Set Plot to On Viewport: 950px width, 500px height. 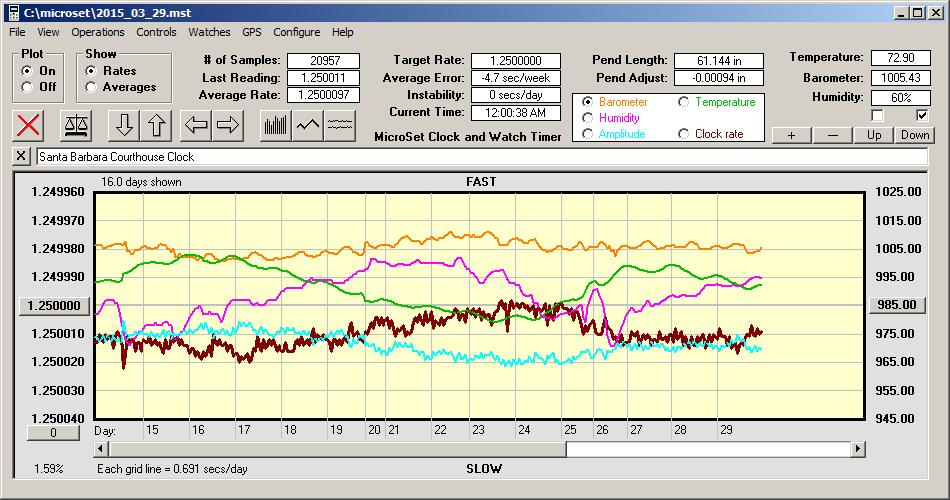[27, 71]
